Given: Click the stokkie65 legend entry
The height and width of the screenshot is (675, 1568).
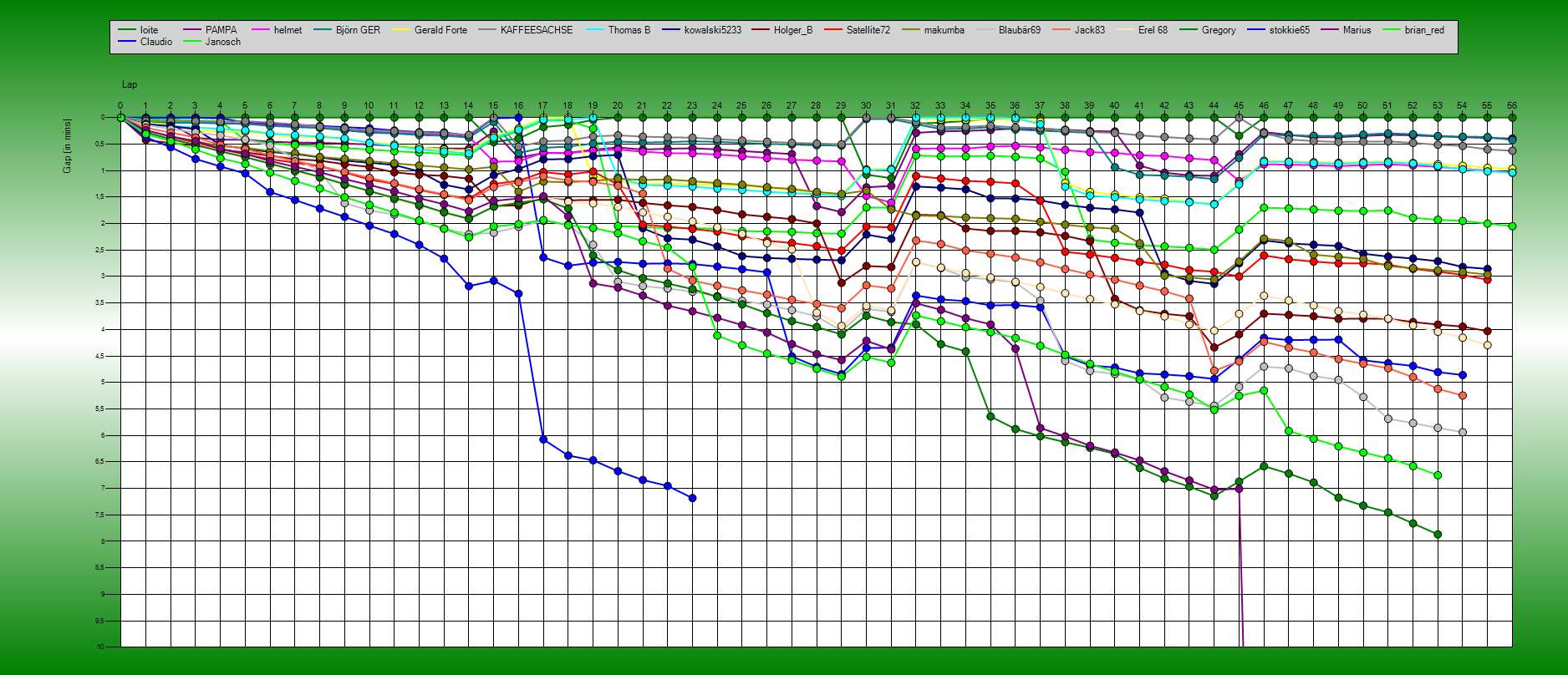Looking at the screenshot, I should point(1289,30).
